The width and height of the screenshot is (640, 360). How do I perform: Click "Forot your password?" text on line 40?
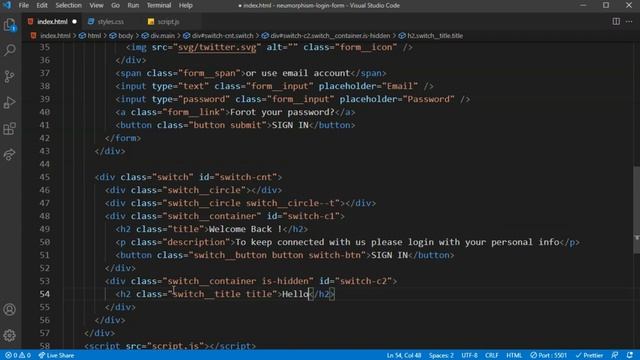tap(282, 112)
